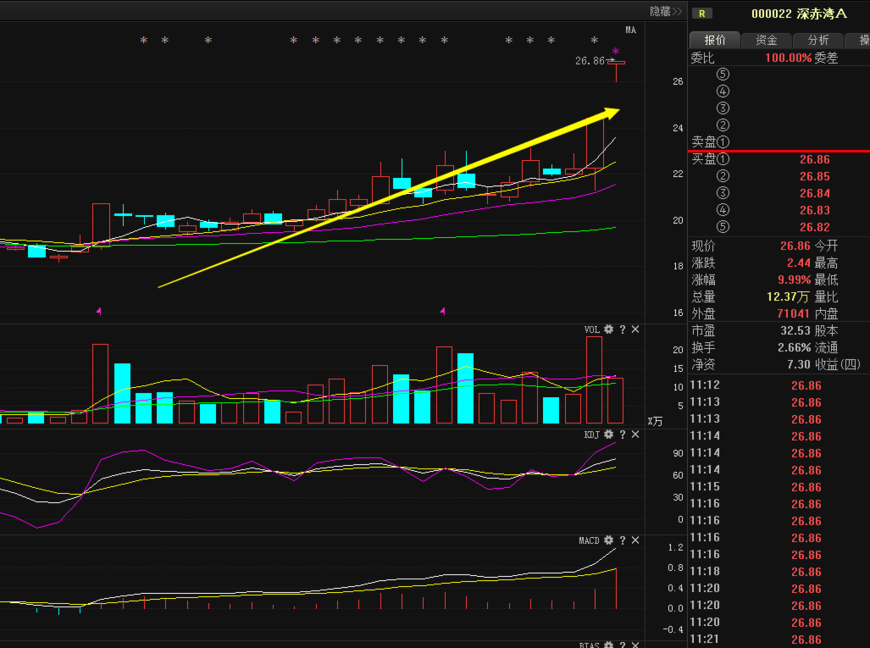Open the VOL indicator settings gear

tap(609, 330)
